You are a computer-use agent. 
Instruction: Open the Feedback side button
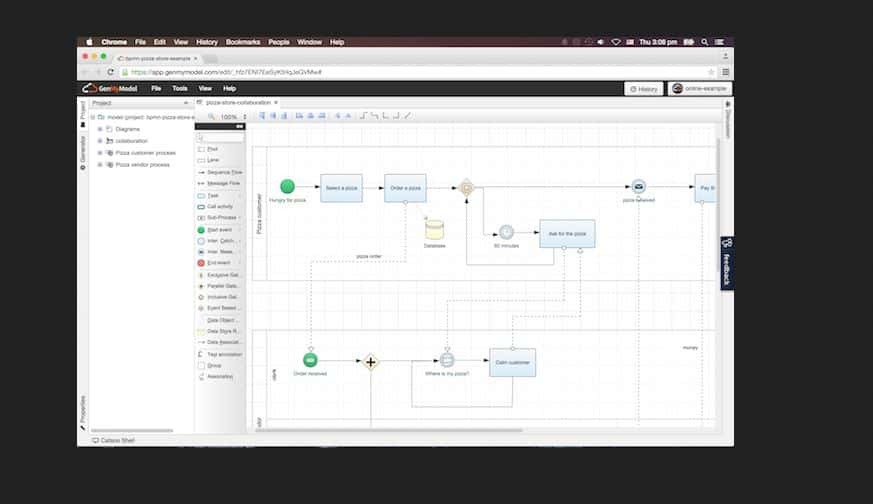tap(727, 263)
